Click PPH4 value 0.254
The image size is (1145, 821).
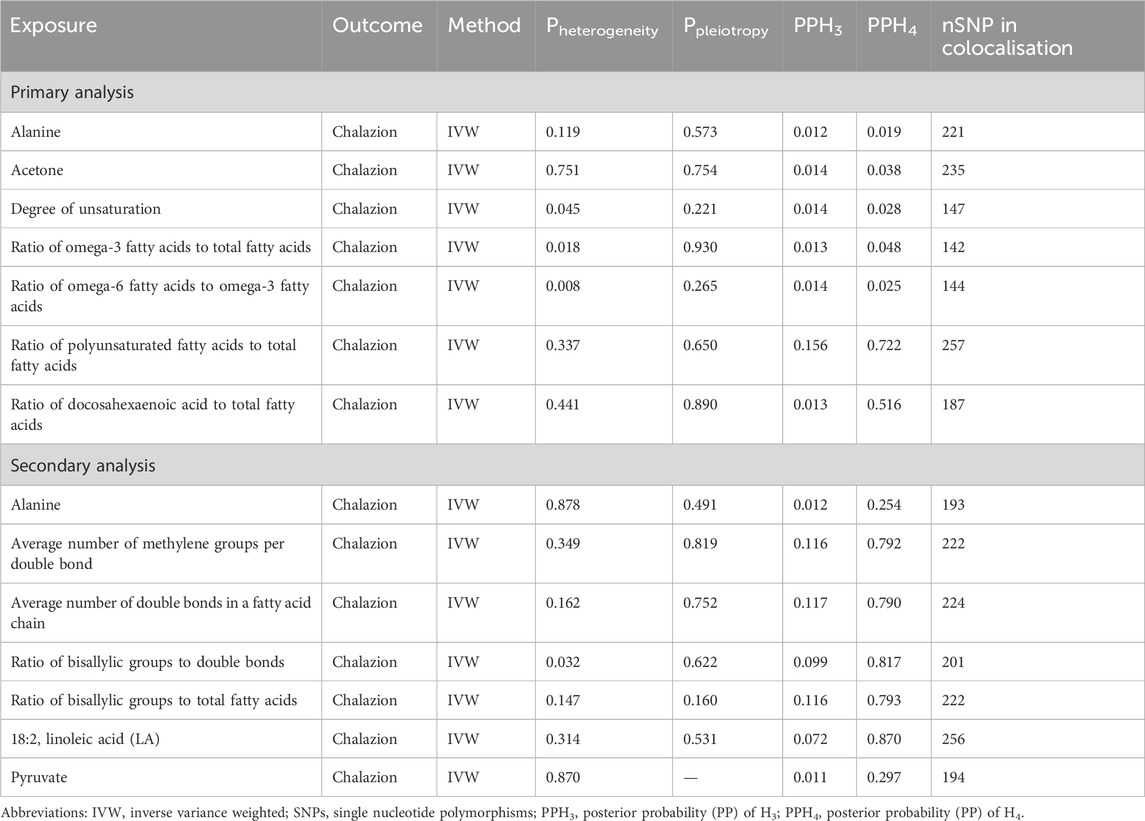(884, 505)
